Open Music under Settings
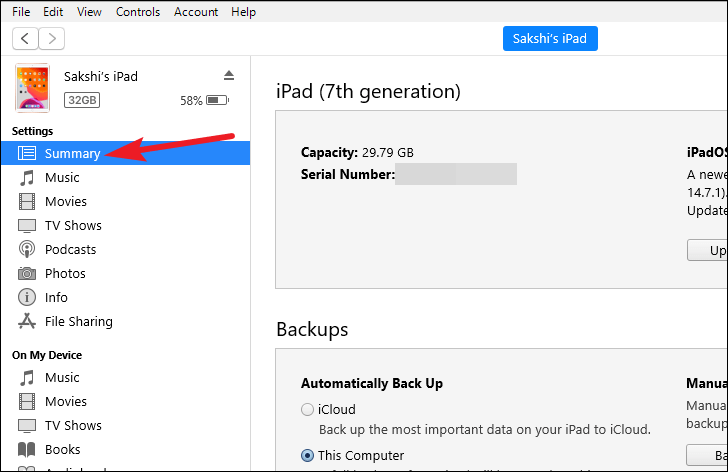Screen dimensions: 728x472 coord(125,177)
